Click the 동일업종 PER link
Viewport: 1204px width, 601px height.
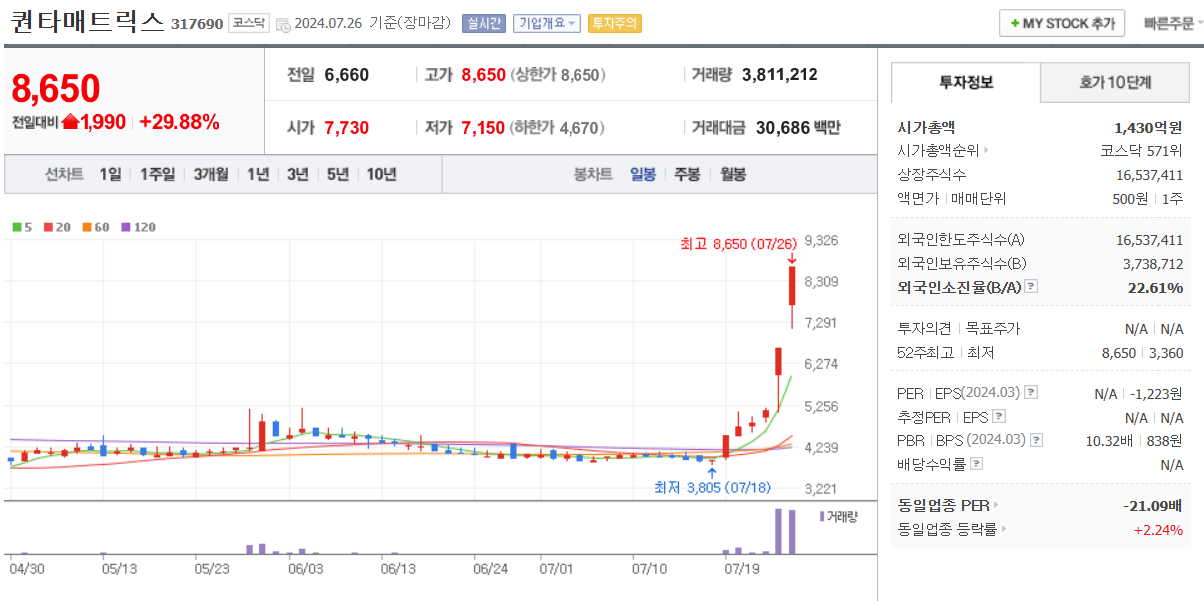point(944,506)
